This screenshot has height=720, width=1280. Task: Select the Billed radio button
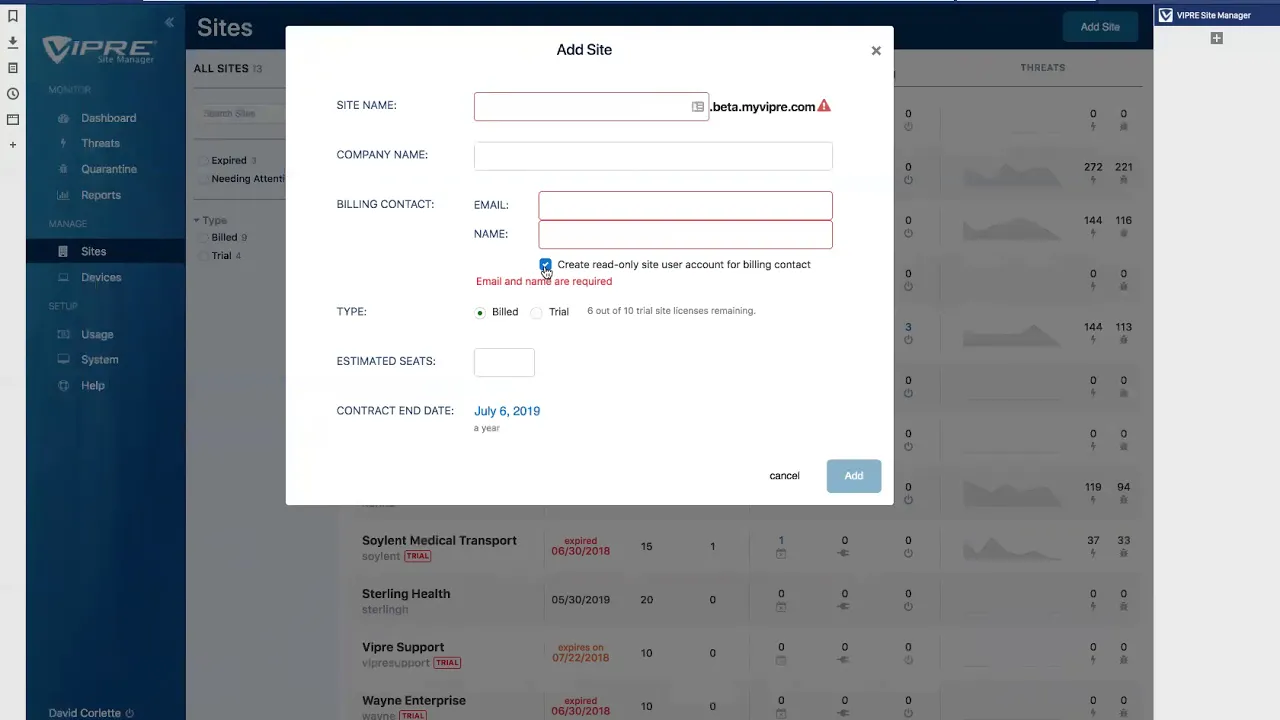coord(480,312)
